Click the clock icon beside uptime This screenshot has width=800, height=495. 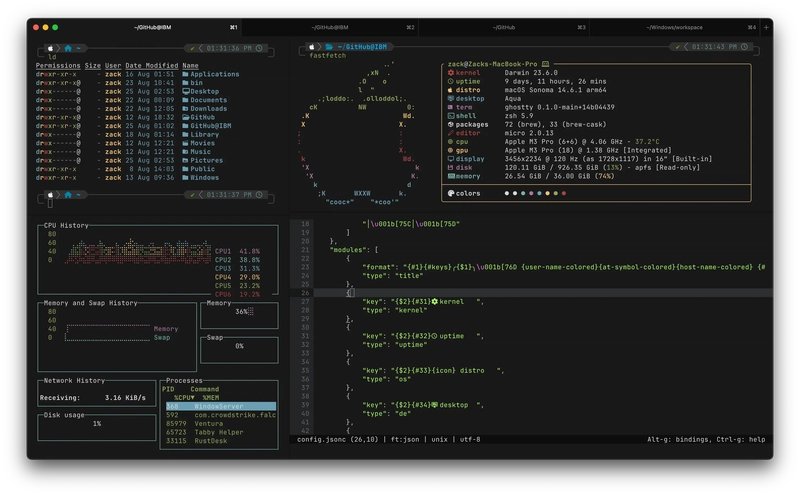(451, 82)
